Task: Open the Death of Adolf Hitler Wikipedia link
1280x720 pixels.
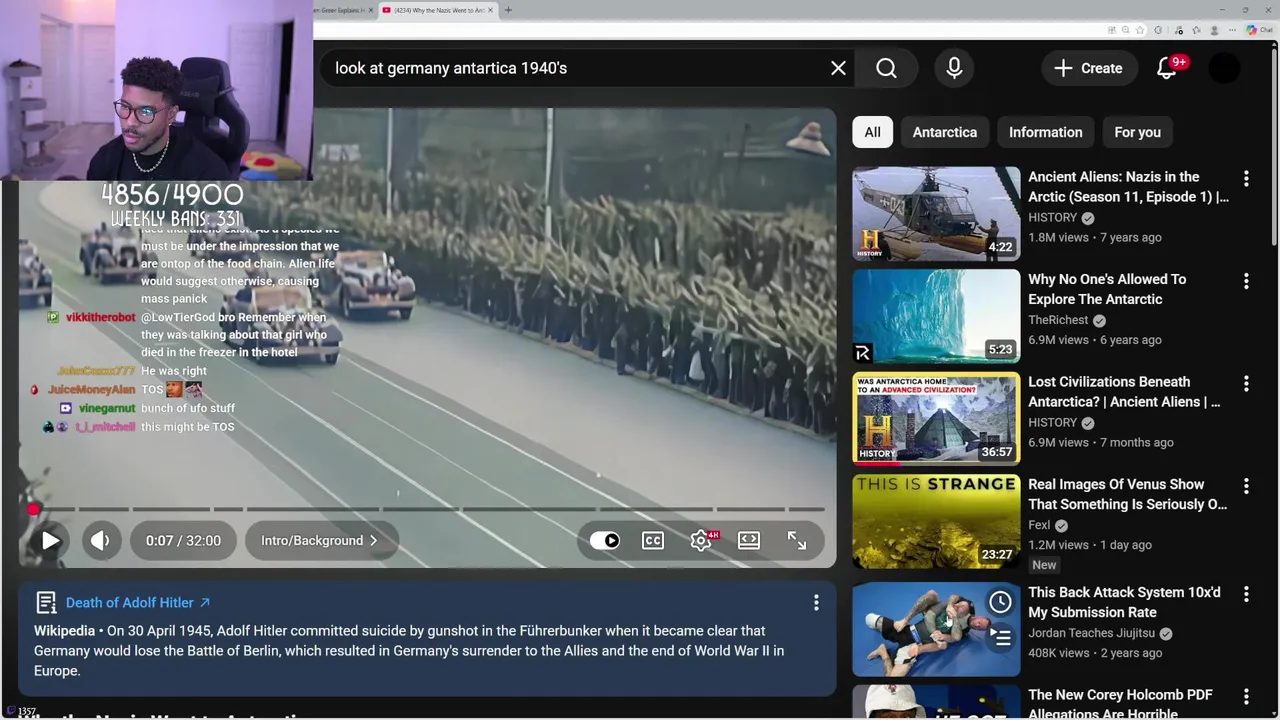Action: tap(138, 603)
